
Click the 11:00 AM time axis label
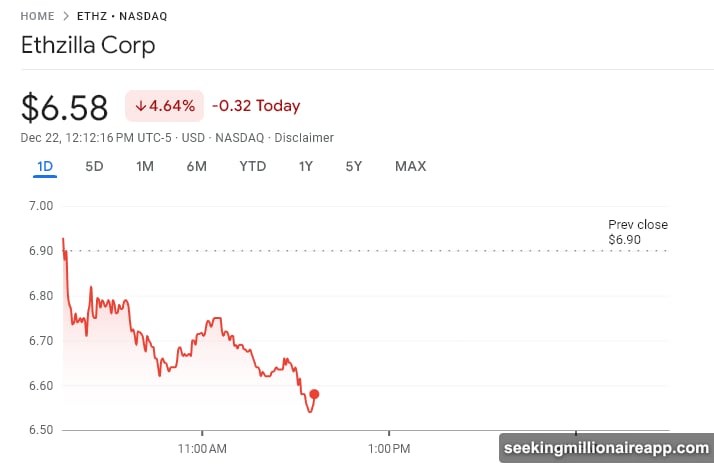202,449
